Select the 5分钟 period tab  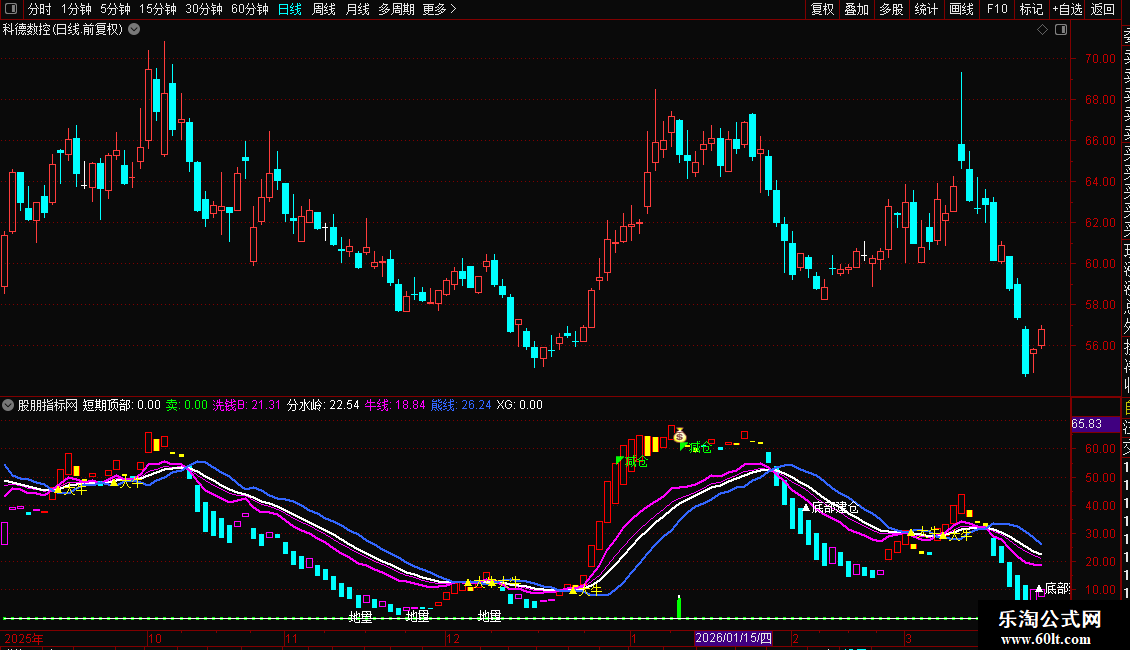(x=115, y=9)
